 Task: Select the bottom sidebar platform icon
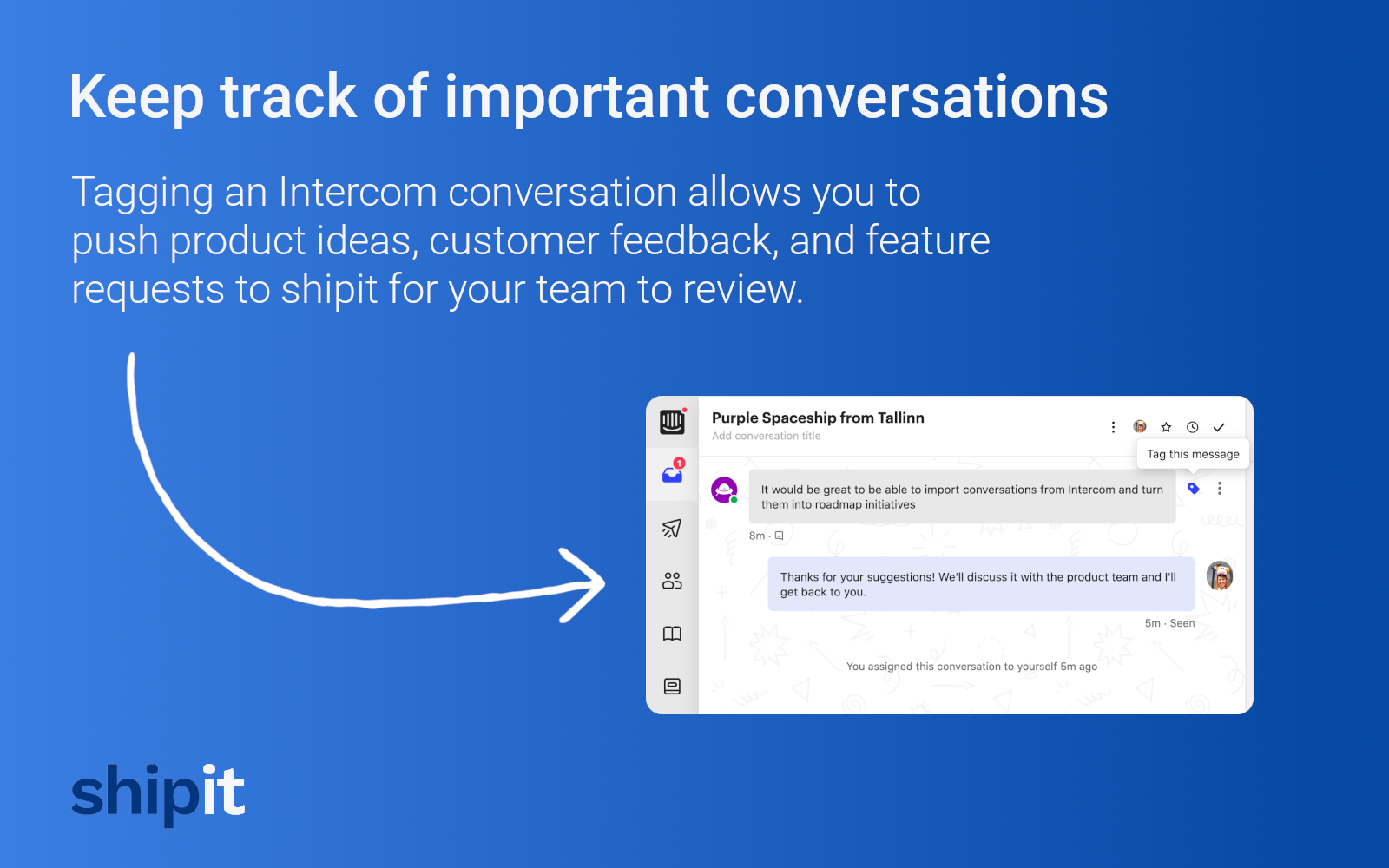672,686
